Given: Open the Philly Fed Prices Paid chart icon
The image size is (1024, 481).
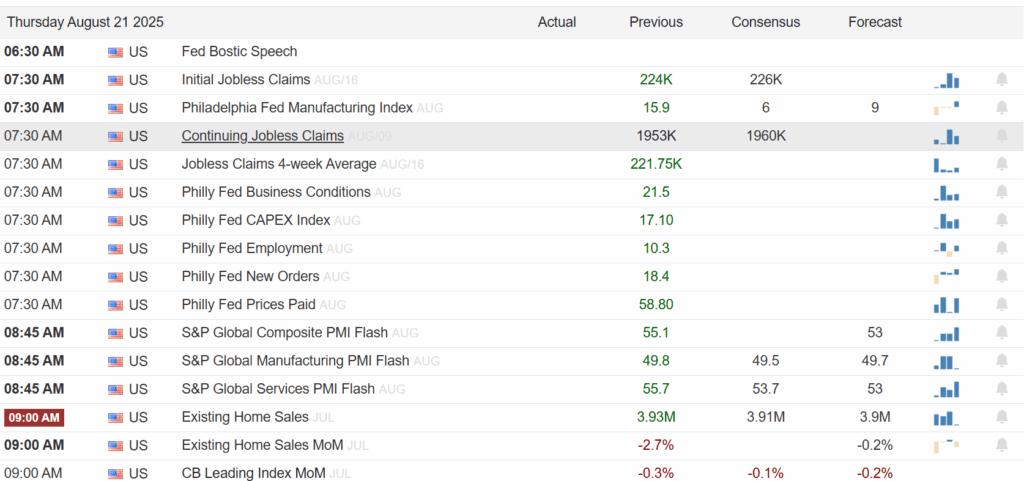Looking at the screenshot, I should tap(946, 304).
